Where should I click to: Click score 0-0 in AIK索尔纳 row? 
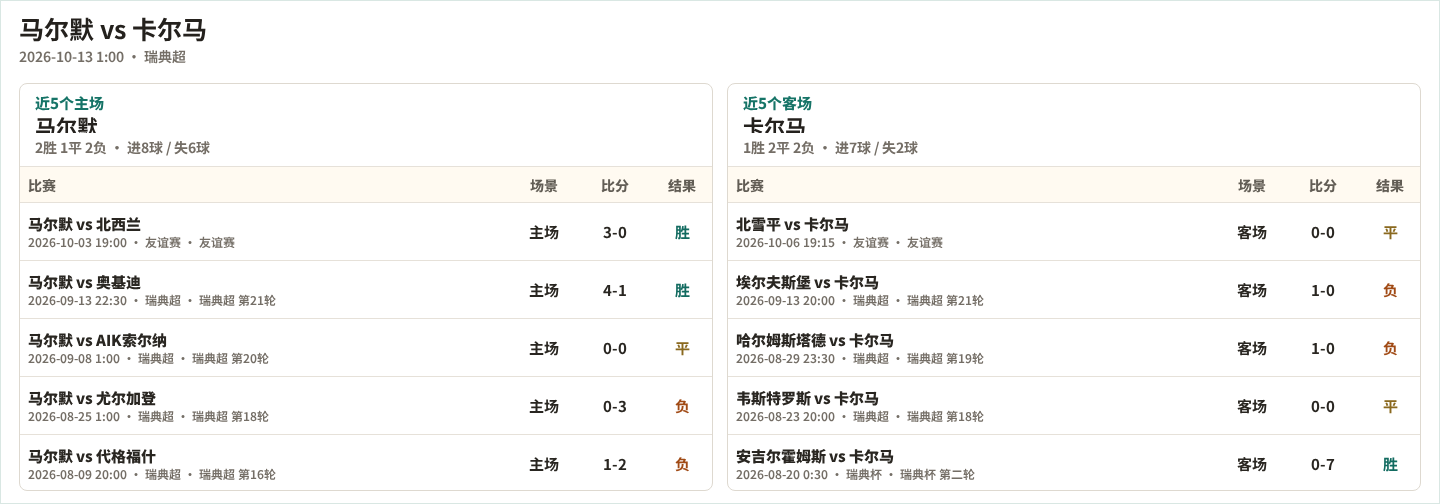615,348
